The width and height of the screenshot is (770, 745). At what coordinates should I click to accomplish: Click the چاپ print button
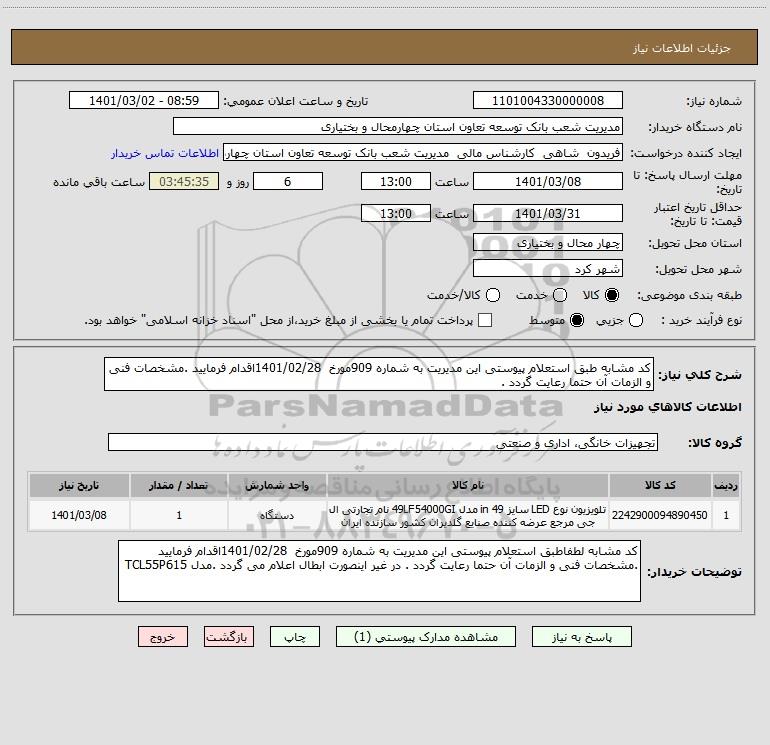click(295, 636)
